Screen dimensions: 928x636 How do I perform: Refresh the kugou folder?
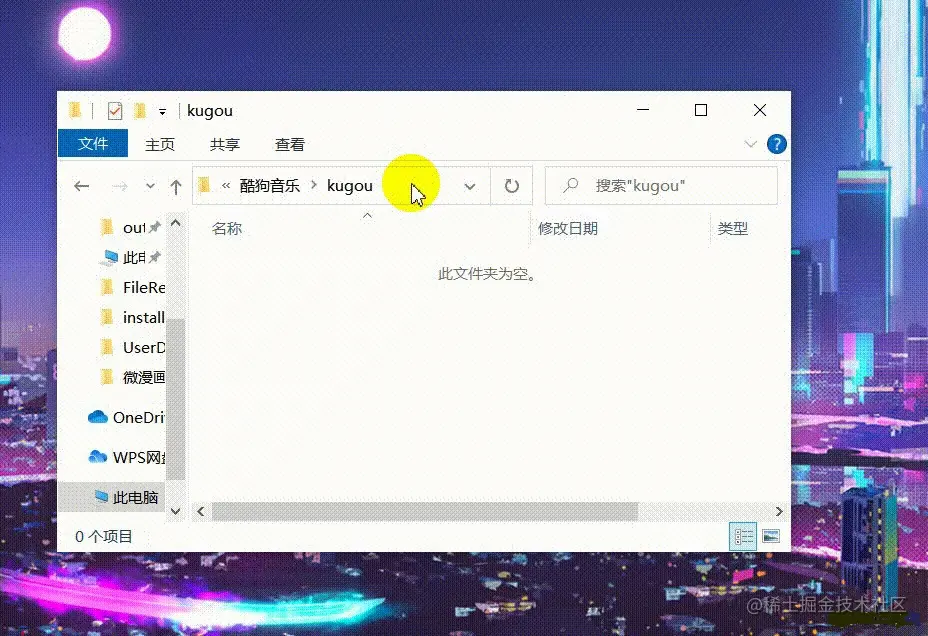click(512, 186)
